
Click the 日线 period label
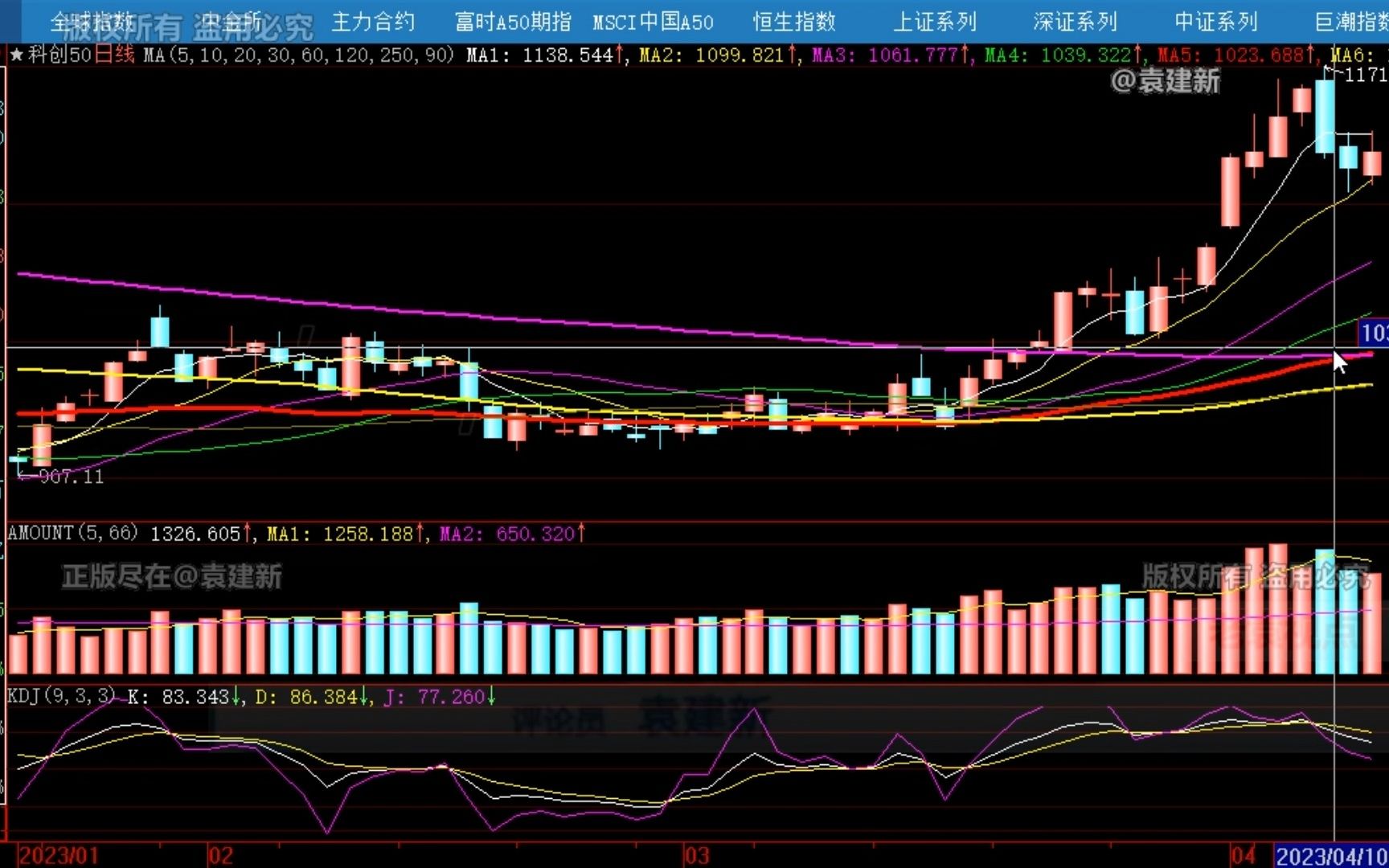point(114,55)
